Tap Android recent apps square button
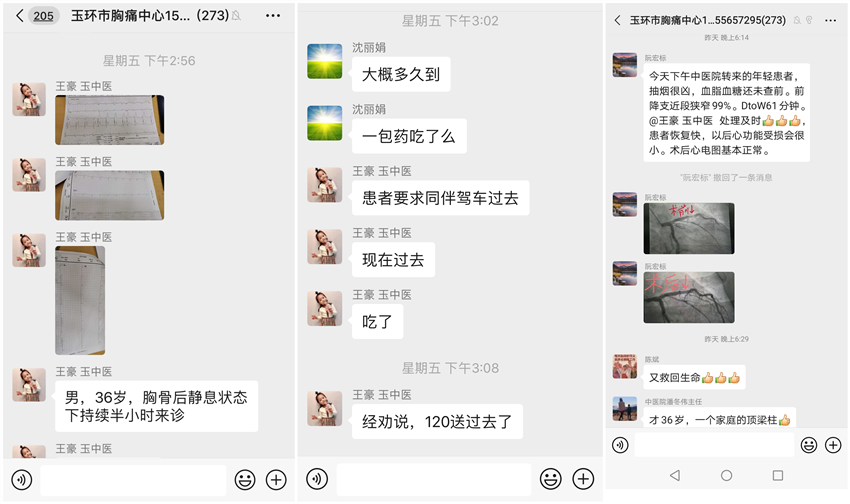This screenshot has height=504, width=850. [778, 475]
